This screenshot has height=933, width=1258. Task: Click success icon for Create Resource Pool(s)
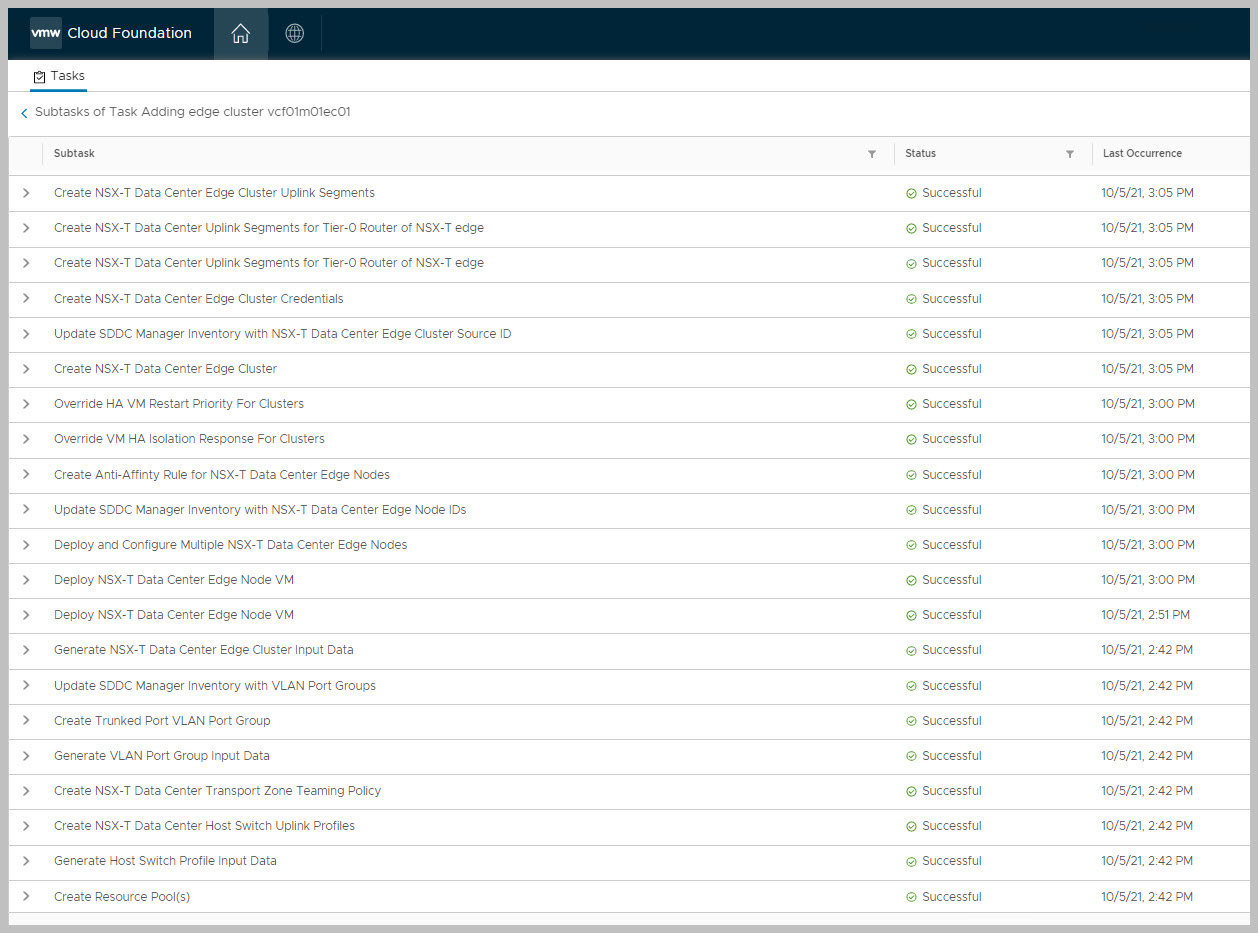pyautogui.click(x=911, y=897)
